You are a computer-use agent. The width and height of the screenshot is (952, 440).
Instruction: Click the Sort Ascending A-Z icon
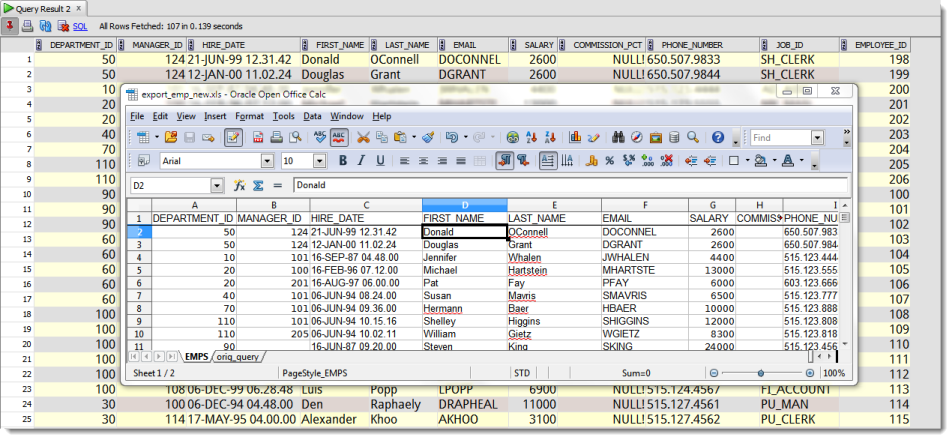pos(532,138)
